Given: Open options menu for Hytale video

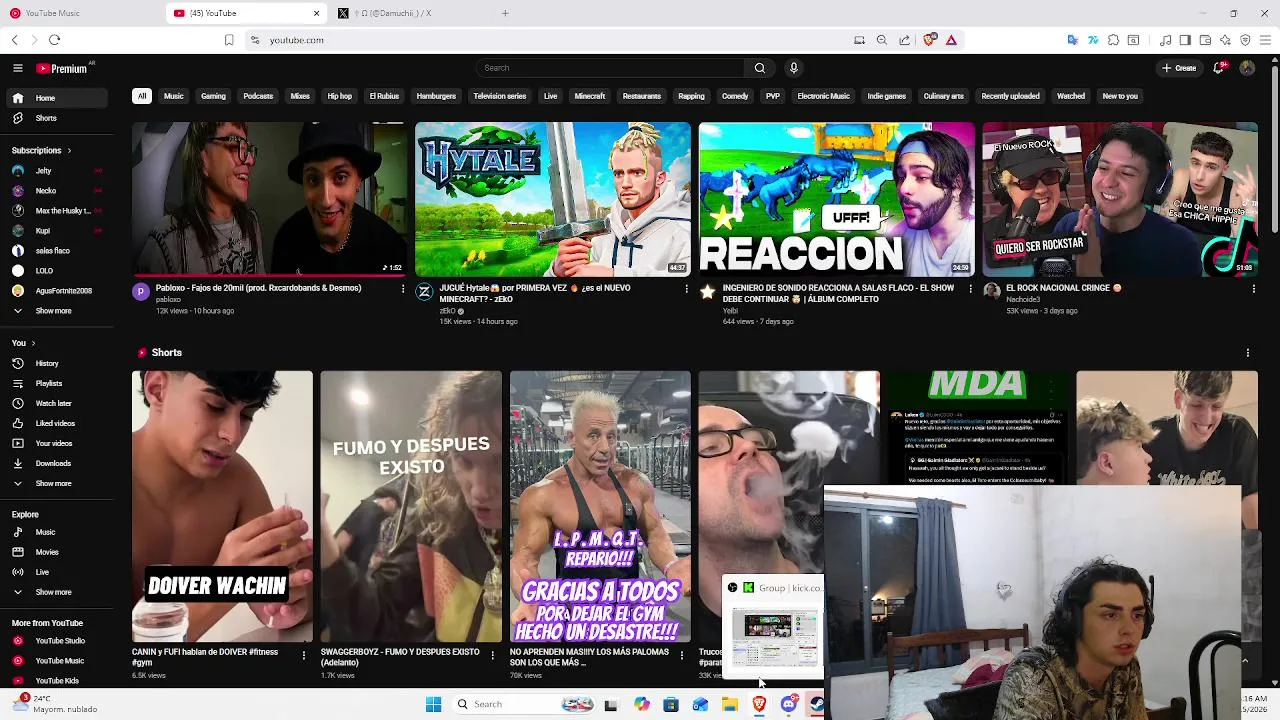Looking at the screenshot, I should [686, 289].
